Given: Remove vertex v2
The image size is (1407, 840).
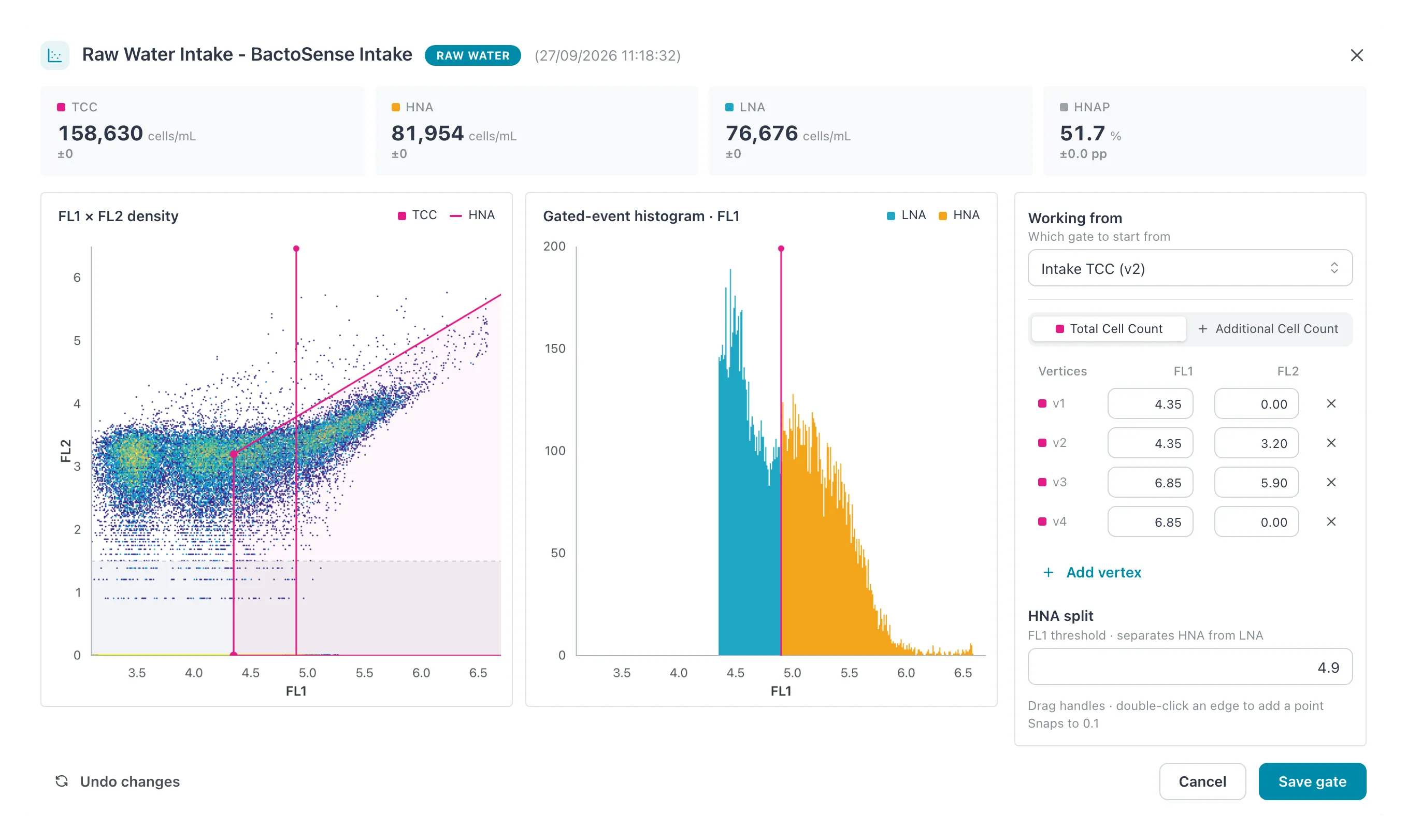Looking at the screenshot, I should (1331, 443).
